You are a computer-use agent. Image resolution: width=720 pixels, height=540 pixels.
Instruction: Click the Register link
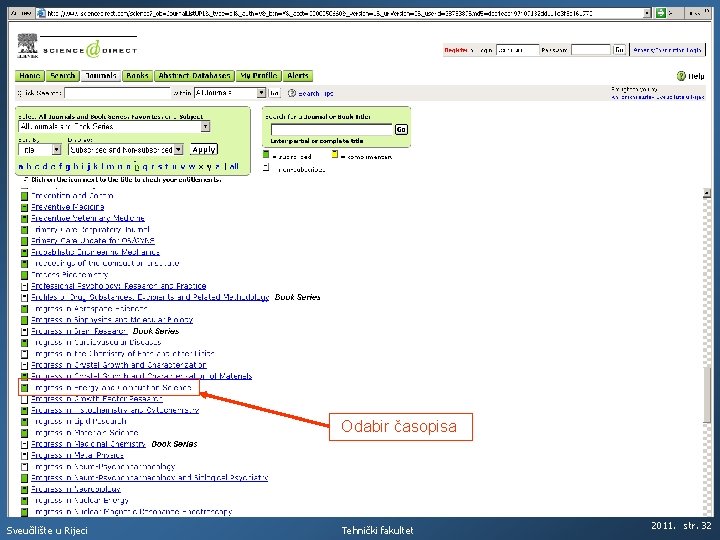coord(456,50)
